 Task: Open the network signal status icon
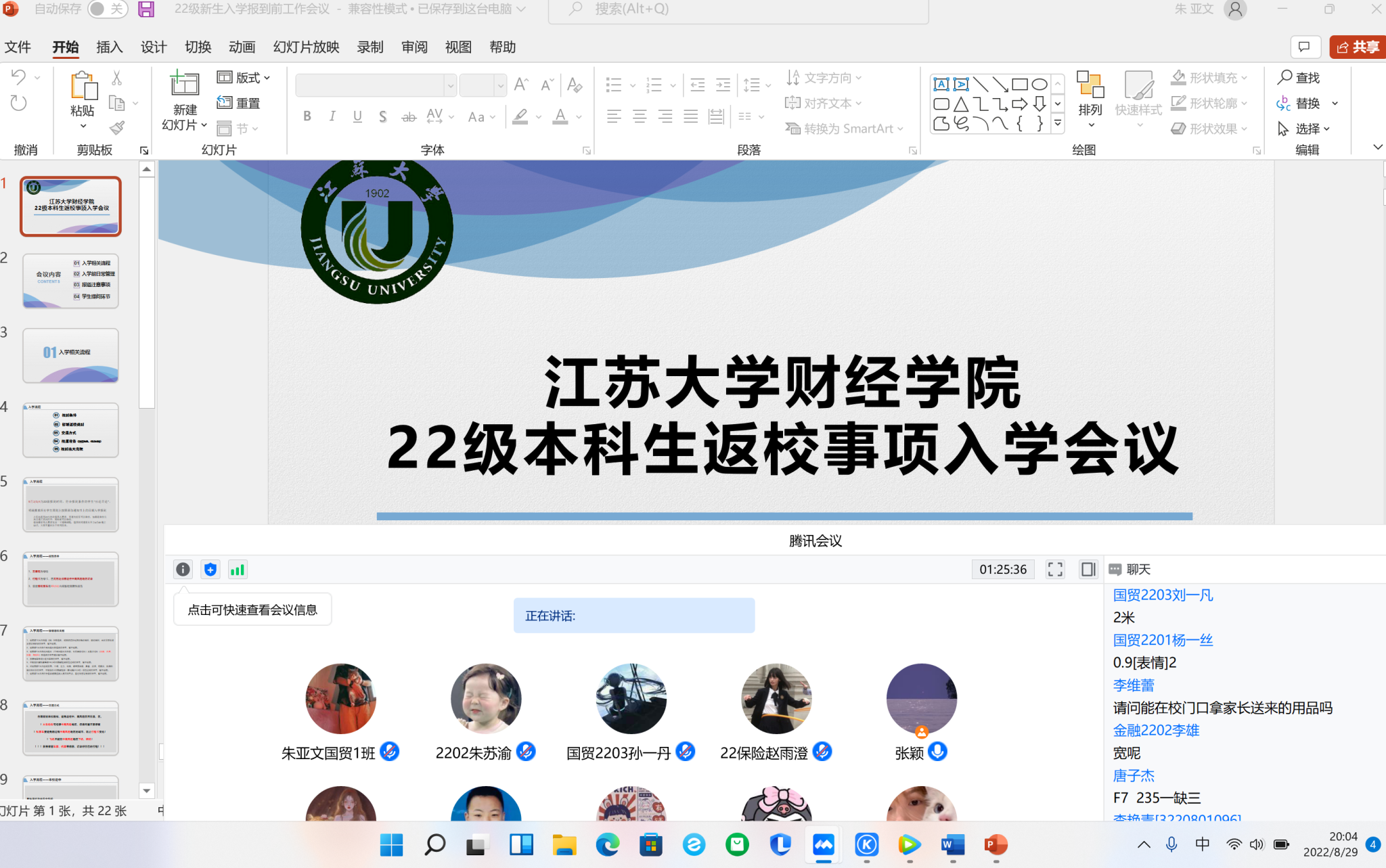[x=238, y=570]
